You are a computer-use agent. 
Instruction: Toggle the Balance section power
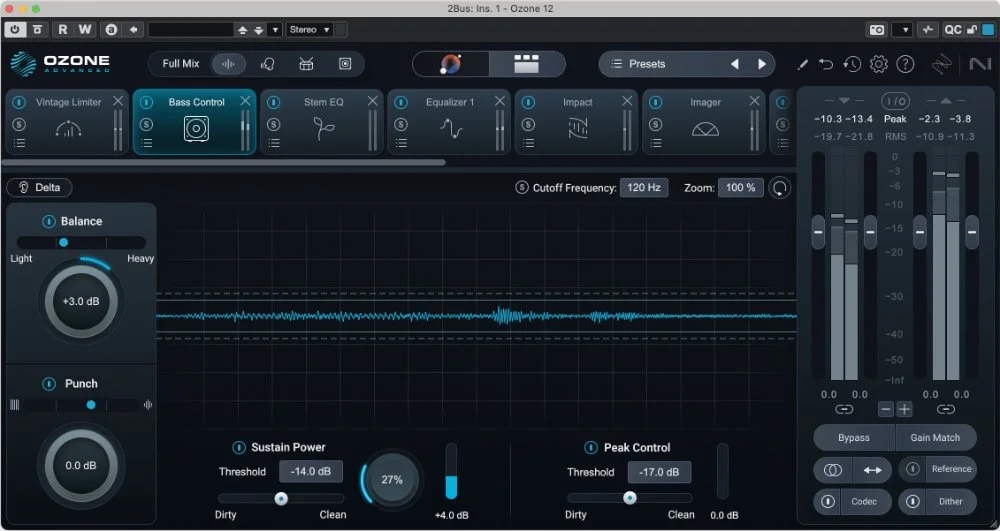coord(48,221)
